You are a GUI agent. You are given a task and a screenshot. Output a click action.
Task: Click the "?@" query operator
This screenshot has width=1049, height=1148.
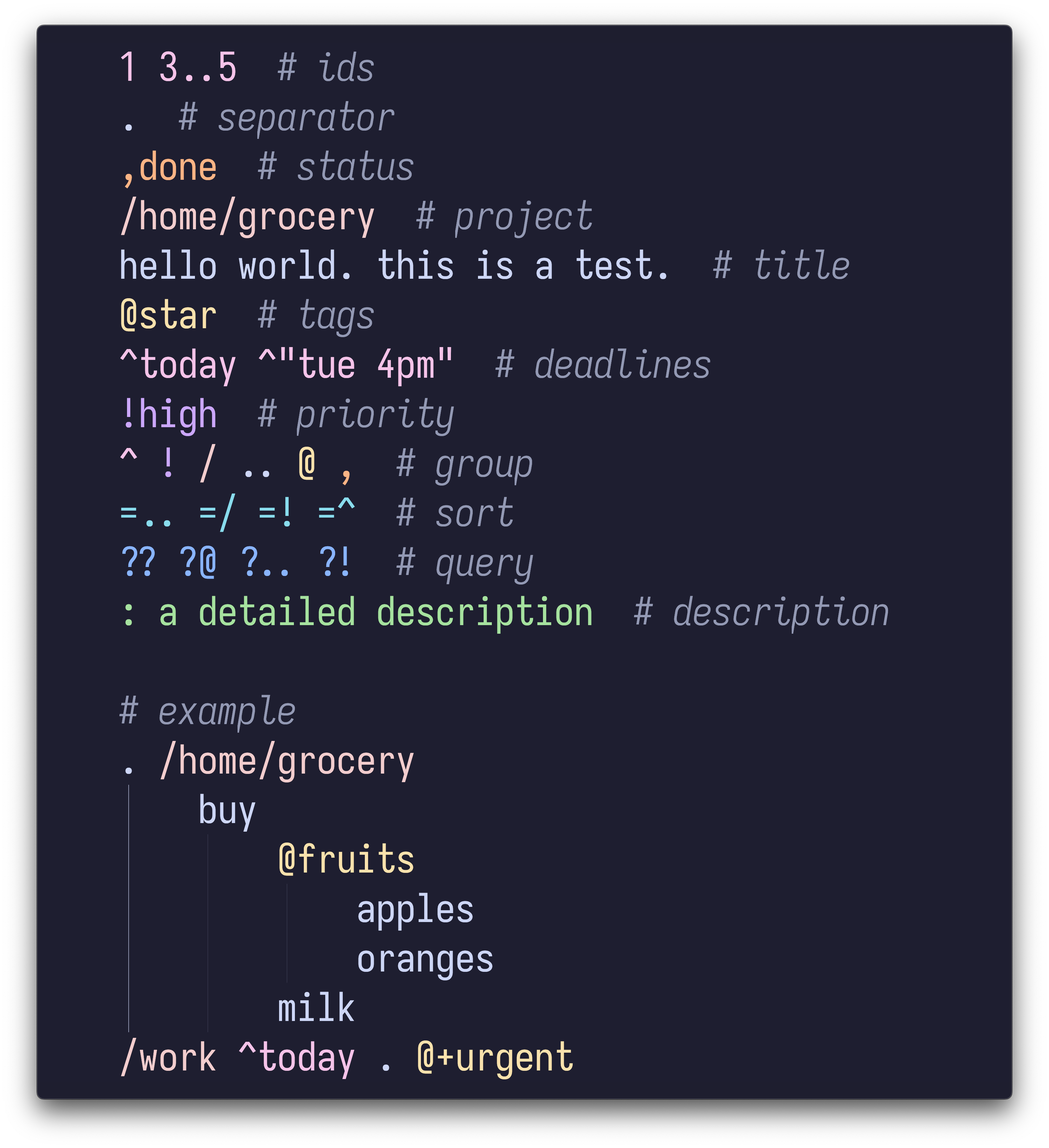point(198,562)
